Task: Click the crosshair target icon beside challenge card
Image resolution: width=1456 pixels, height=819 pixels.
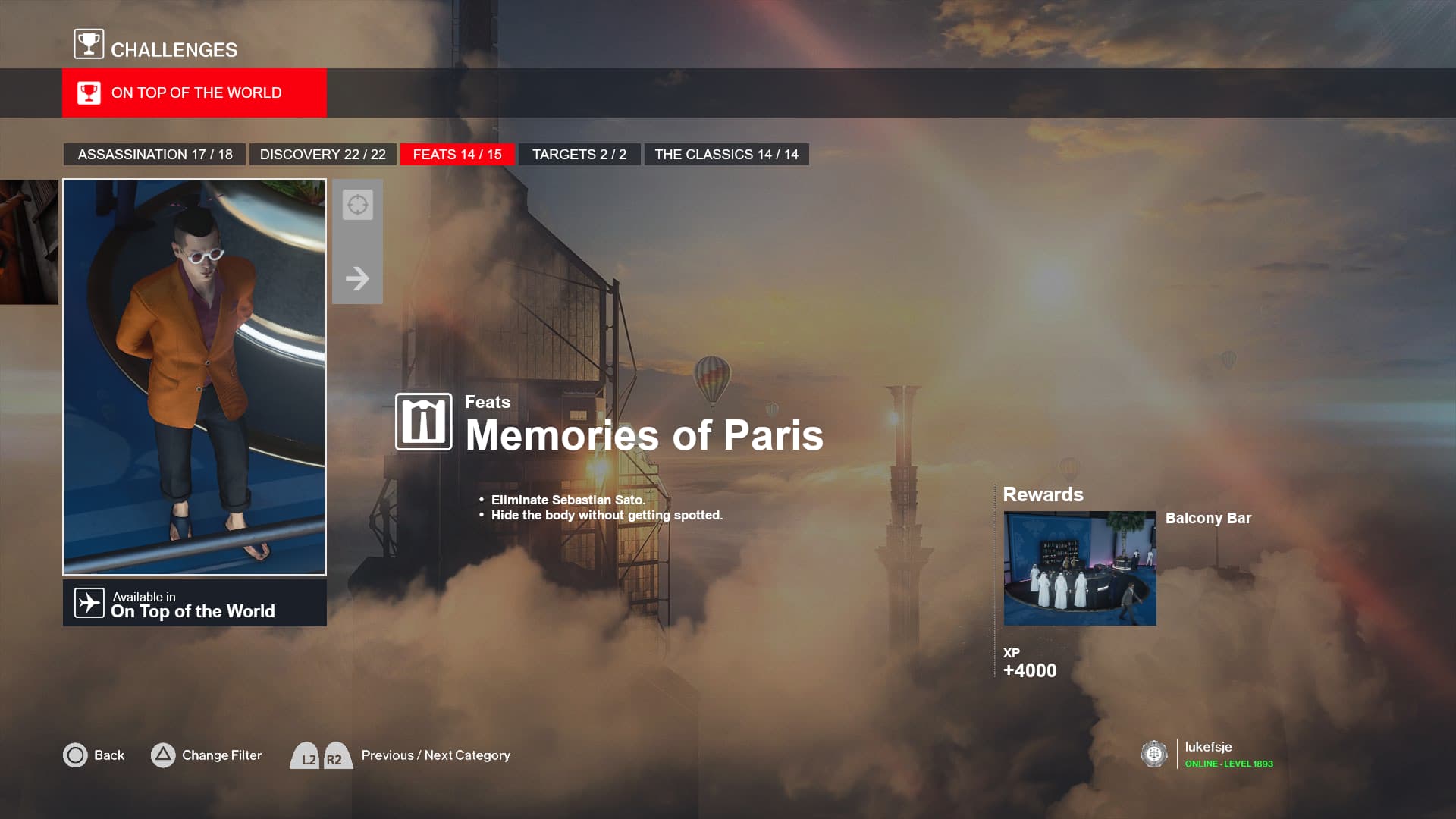Action: pyautogui.click(x=357, y=205)
